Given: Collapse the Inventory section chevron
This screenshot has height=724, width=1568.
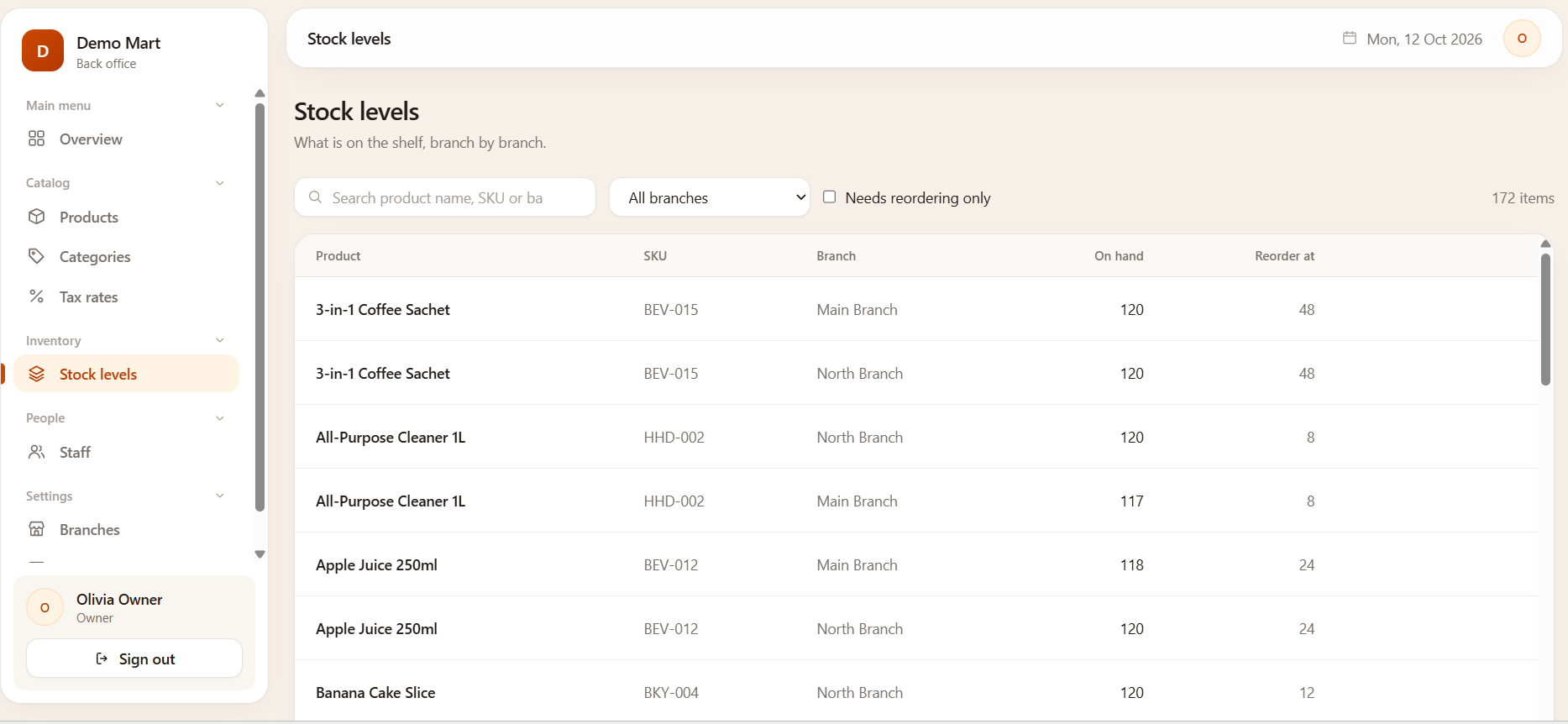Looking at the screenshot, I should pyautogui.click(x=220, y=340).
